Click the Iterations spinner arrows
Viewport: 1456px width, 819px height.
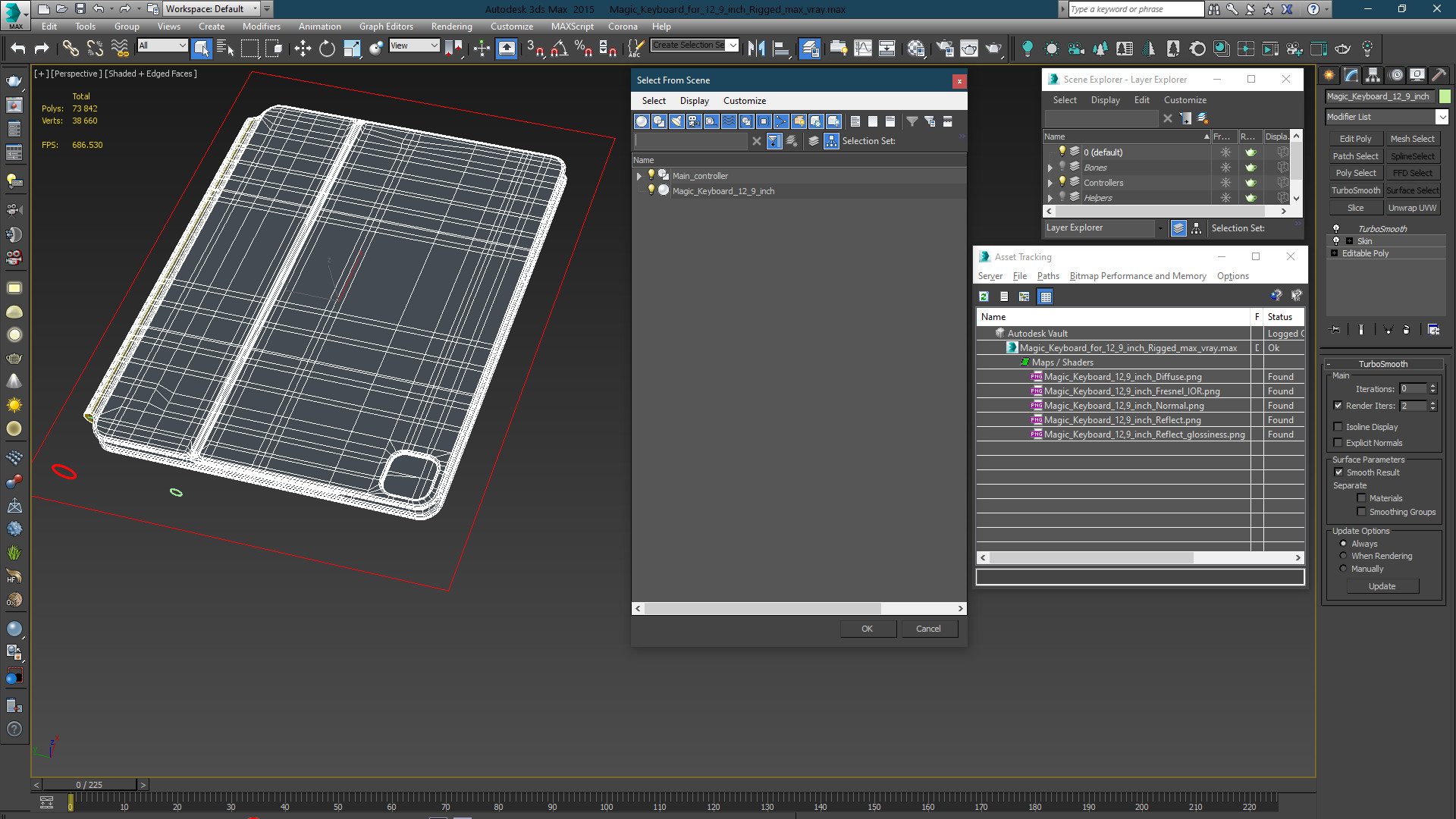(1432, 389)
